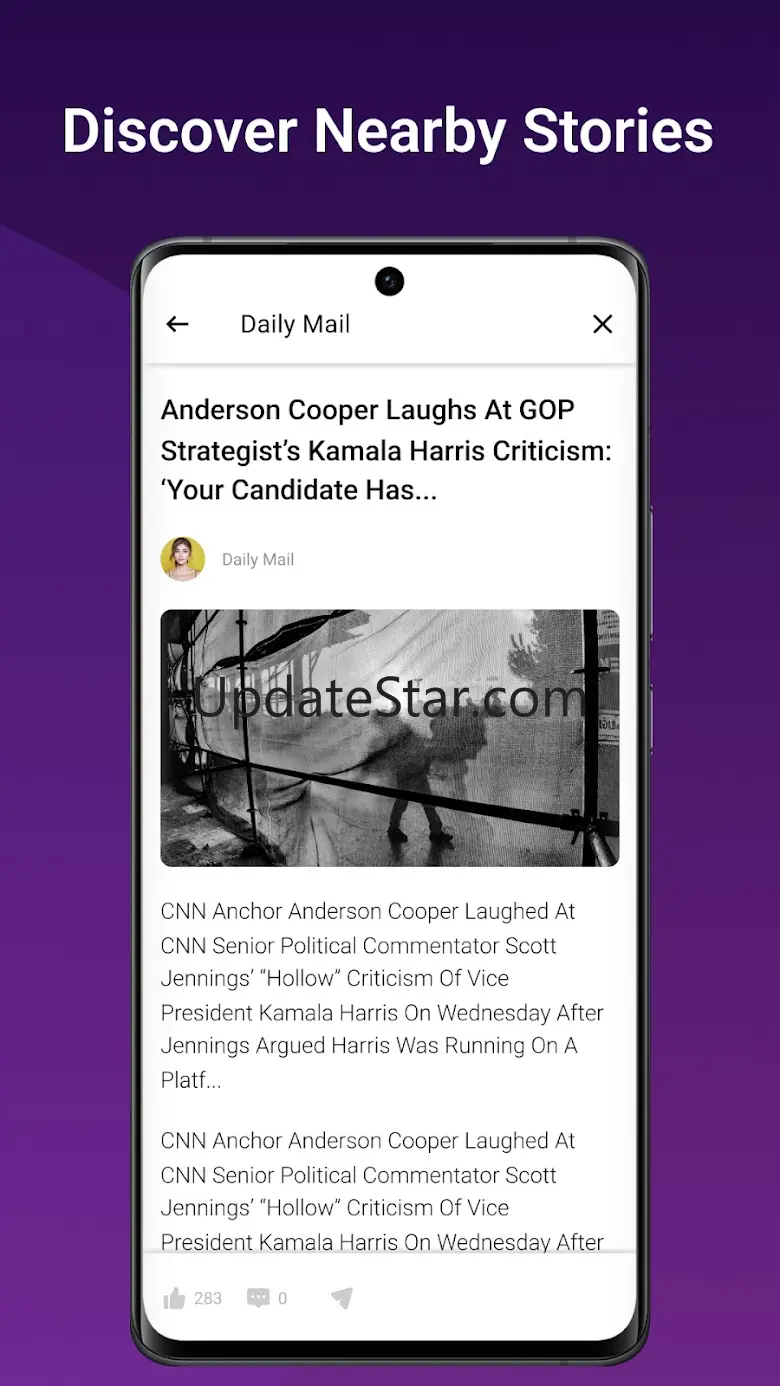This screenshot has width=780, height=1386.
Task: Click the UpdateStar.com watermark text
Action: point(388,698)
